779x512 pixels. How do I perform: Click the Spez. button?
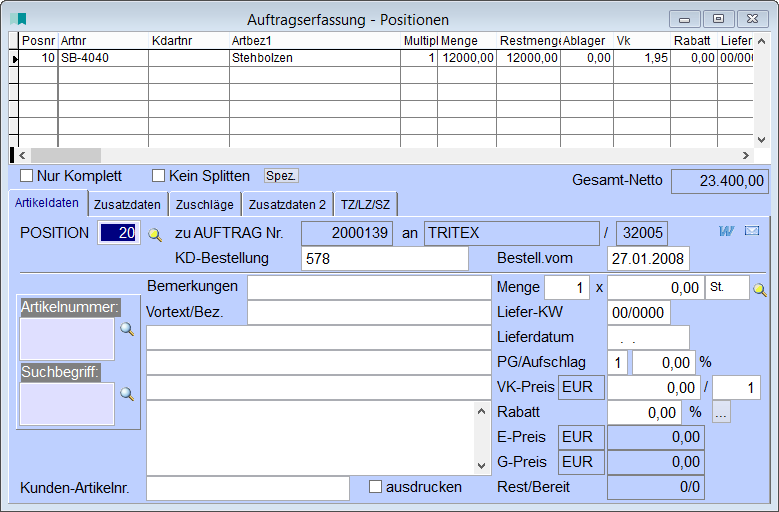click(281, 176)
